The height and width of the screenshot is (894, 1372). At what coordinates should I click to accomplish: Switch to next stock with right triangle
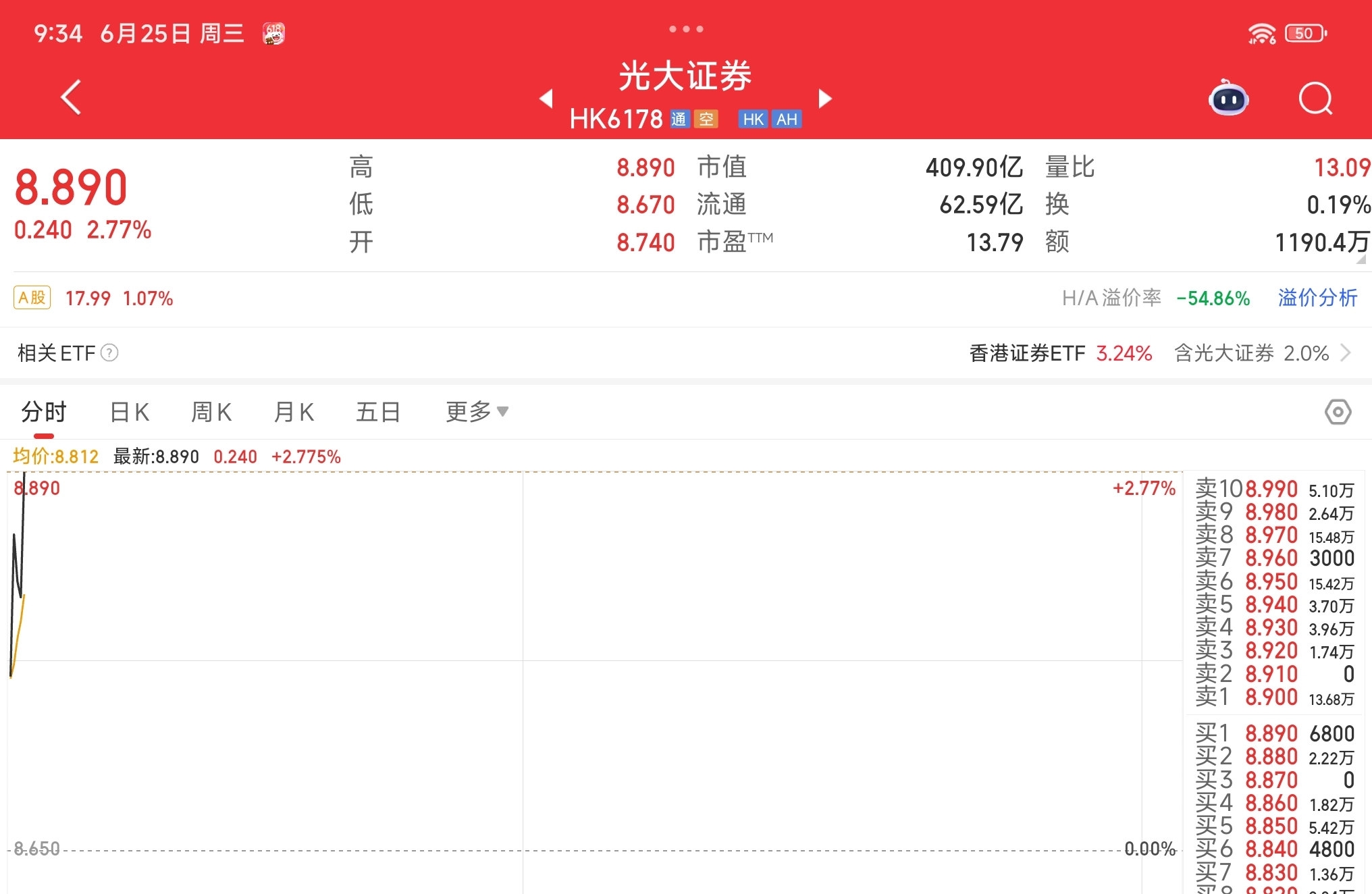tap(824, 99)
